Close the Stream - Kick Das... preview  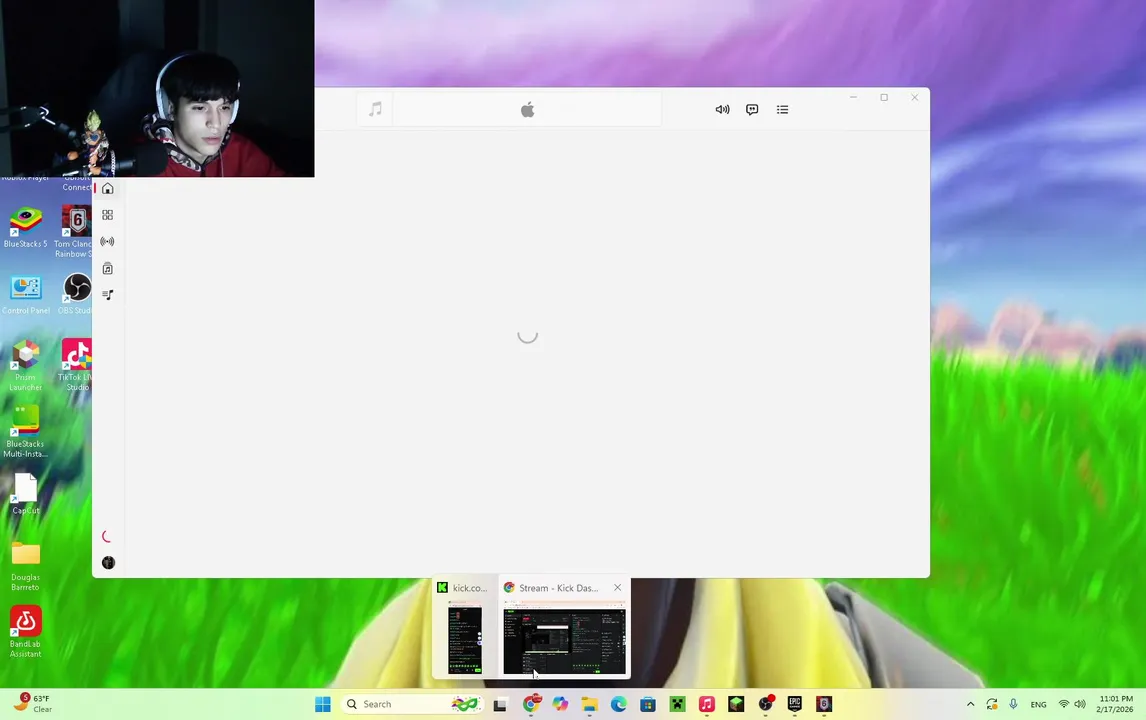point(618,588)
